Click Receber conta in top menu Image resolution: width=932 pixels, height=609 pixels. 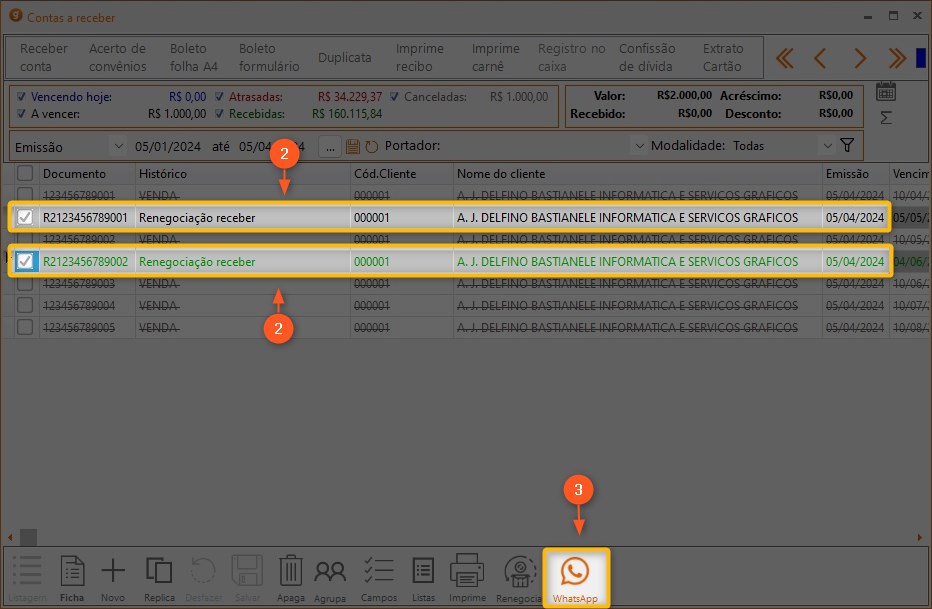tap(44, 57)
